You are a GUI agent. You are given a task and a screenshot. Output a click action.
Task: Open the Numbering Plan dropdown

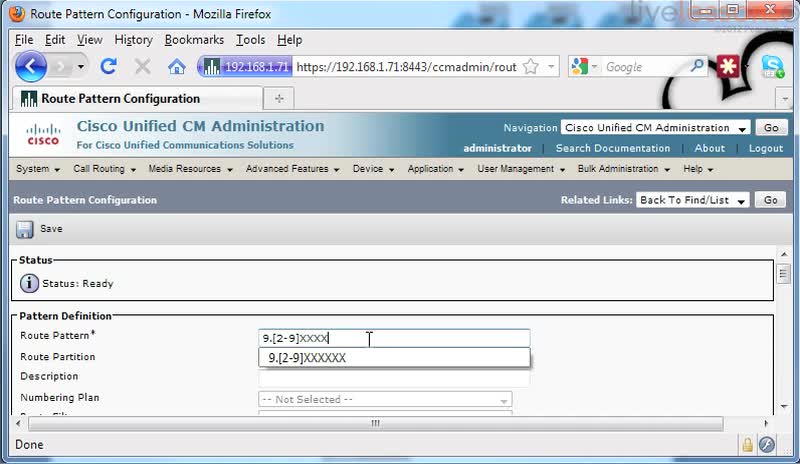(x=385, y=399)
